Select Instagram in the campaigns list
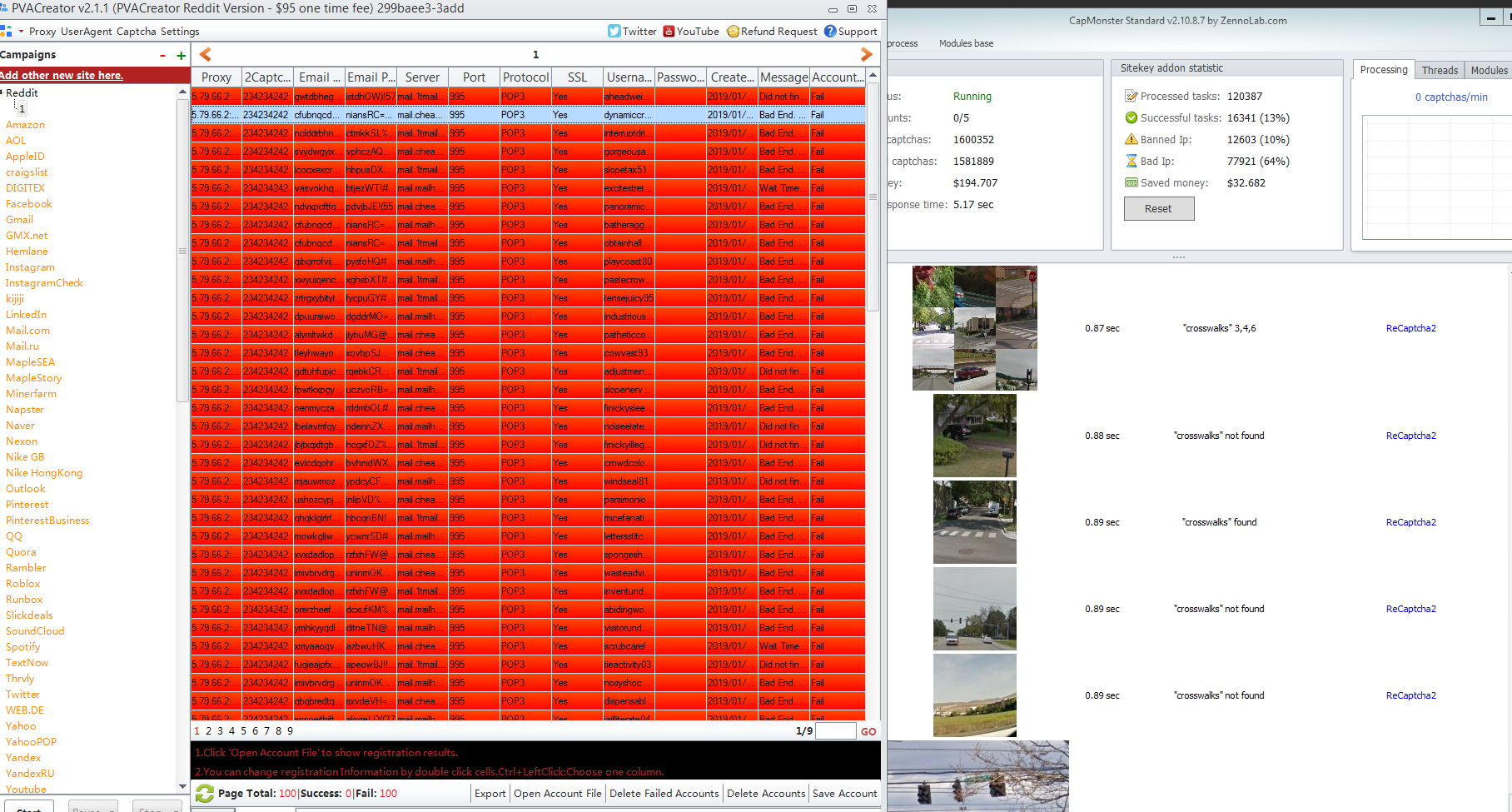Screen dimensions: 1512x812 (30, 267)
